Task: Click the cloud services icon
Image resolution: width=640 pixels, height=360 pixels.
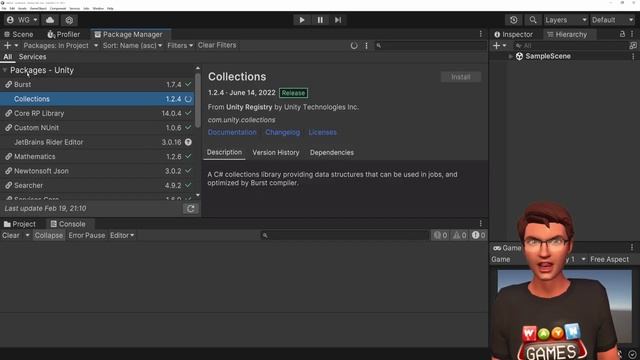Action: [x=50, y=20]
